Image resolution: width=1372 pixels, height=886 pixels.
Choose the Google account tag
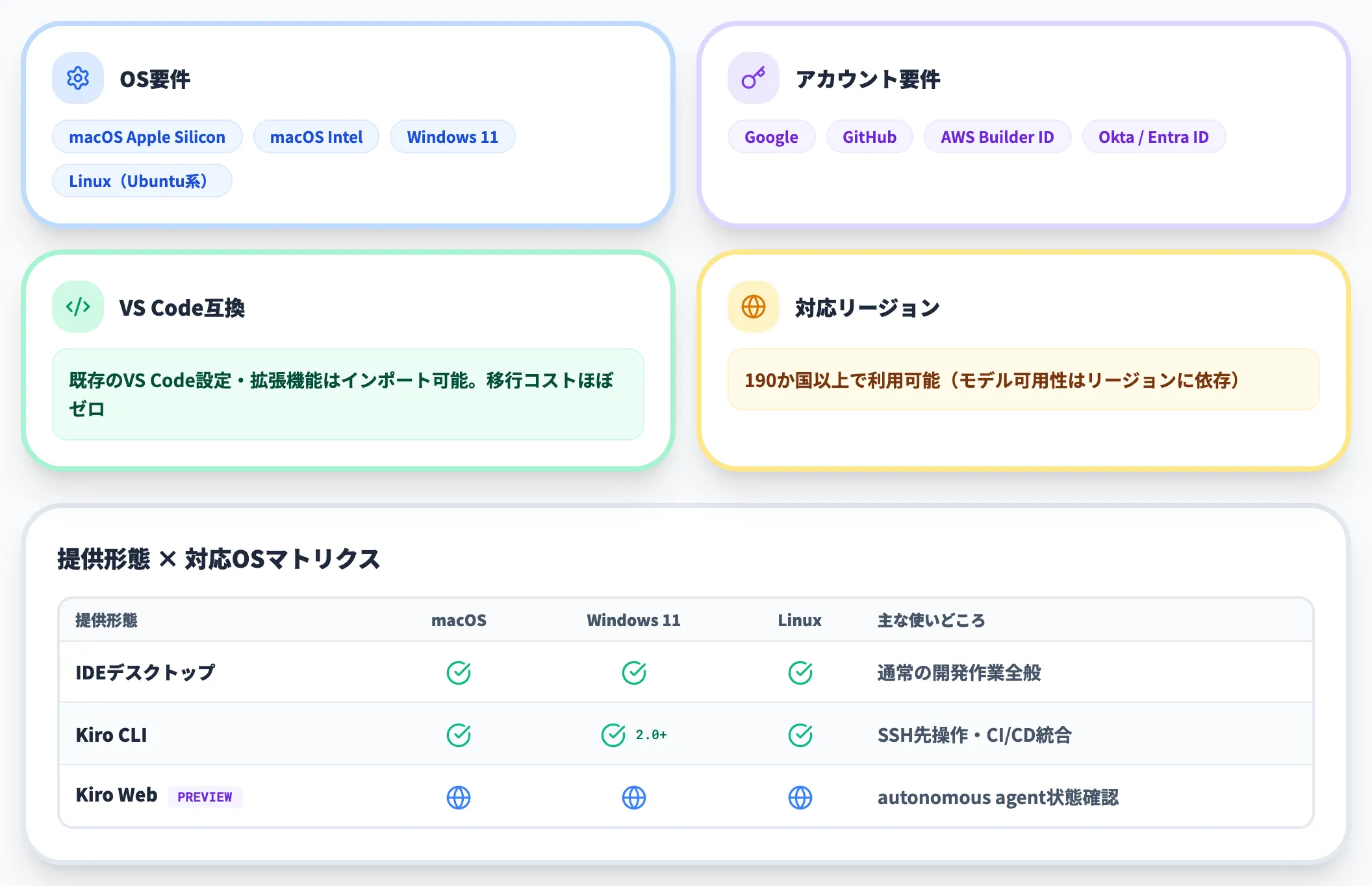(x=772, y=137)
